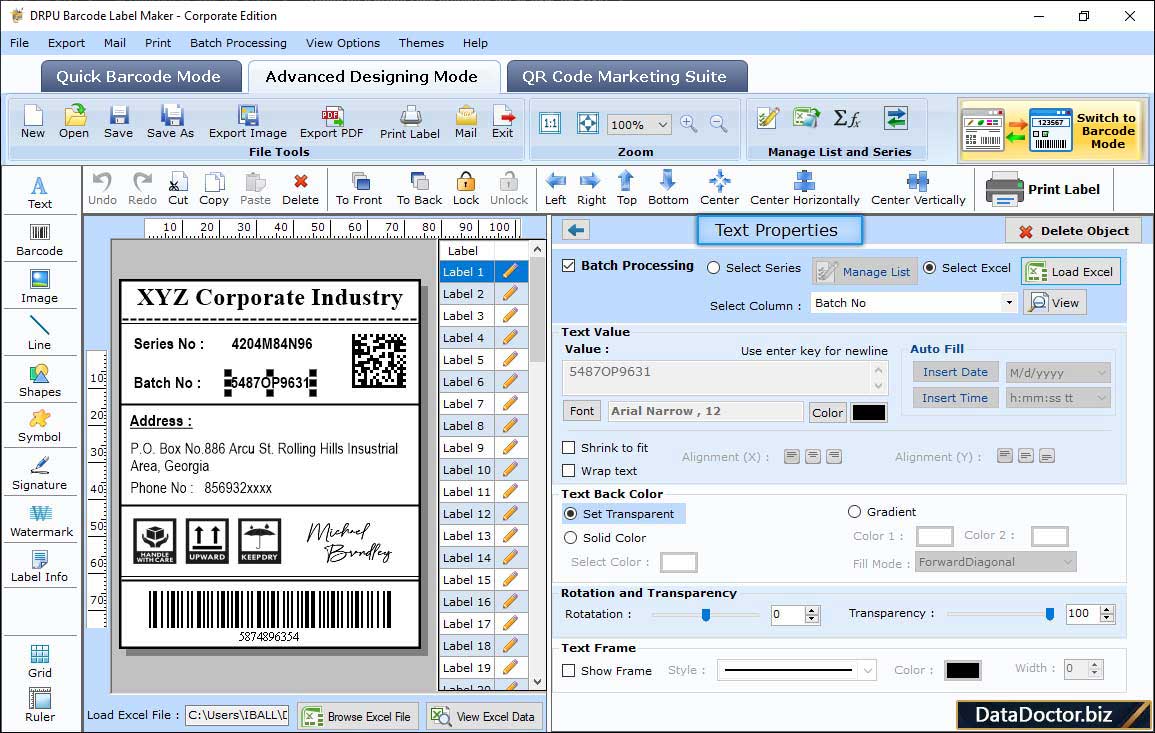Open Label Info
The height and width of the screenshot is (733, 1155).
point(40,567)
